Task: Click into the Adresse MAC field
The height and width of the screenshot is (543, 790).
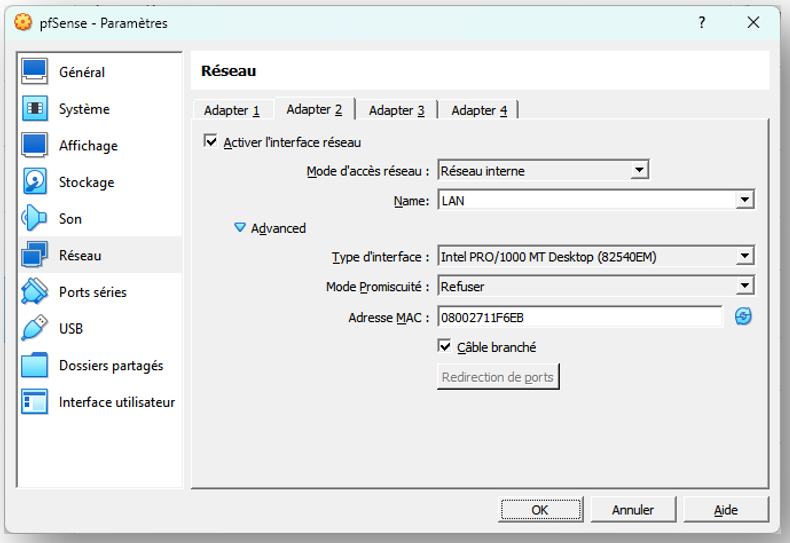Action: point(579,317)
